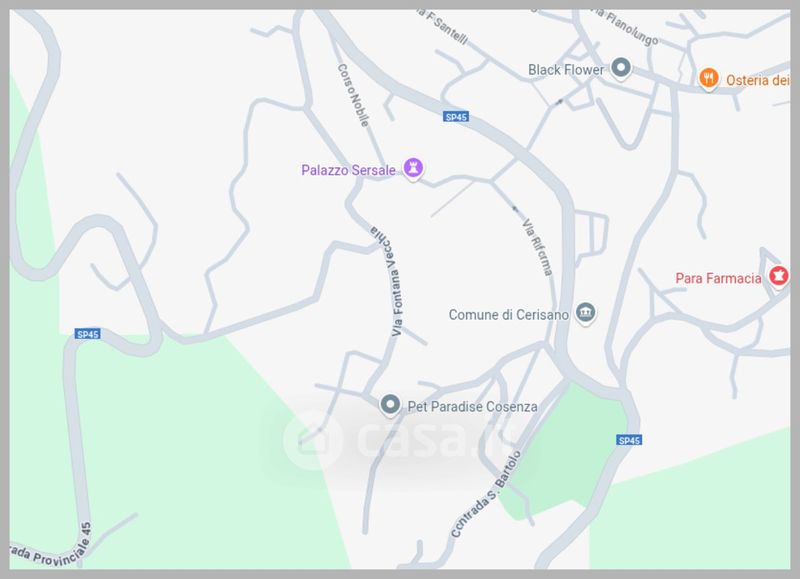800x579 pixels.
Task: Click the Via Fontana Vecchia street name
Action: [390, 281]
